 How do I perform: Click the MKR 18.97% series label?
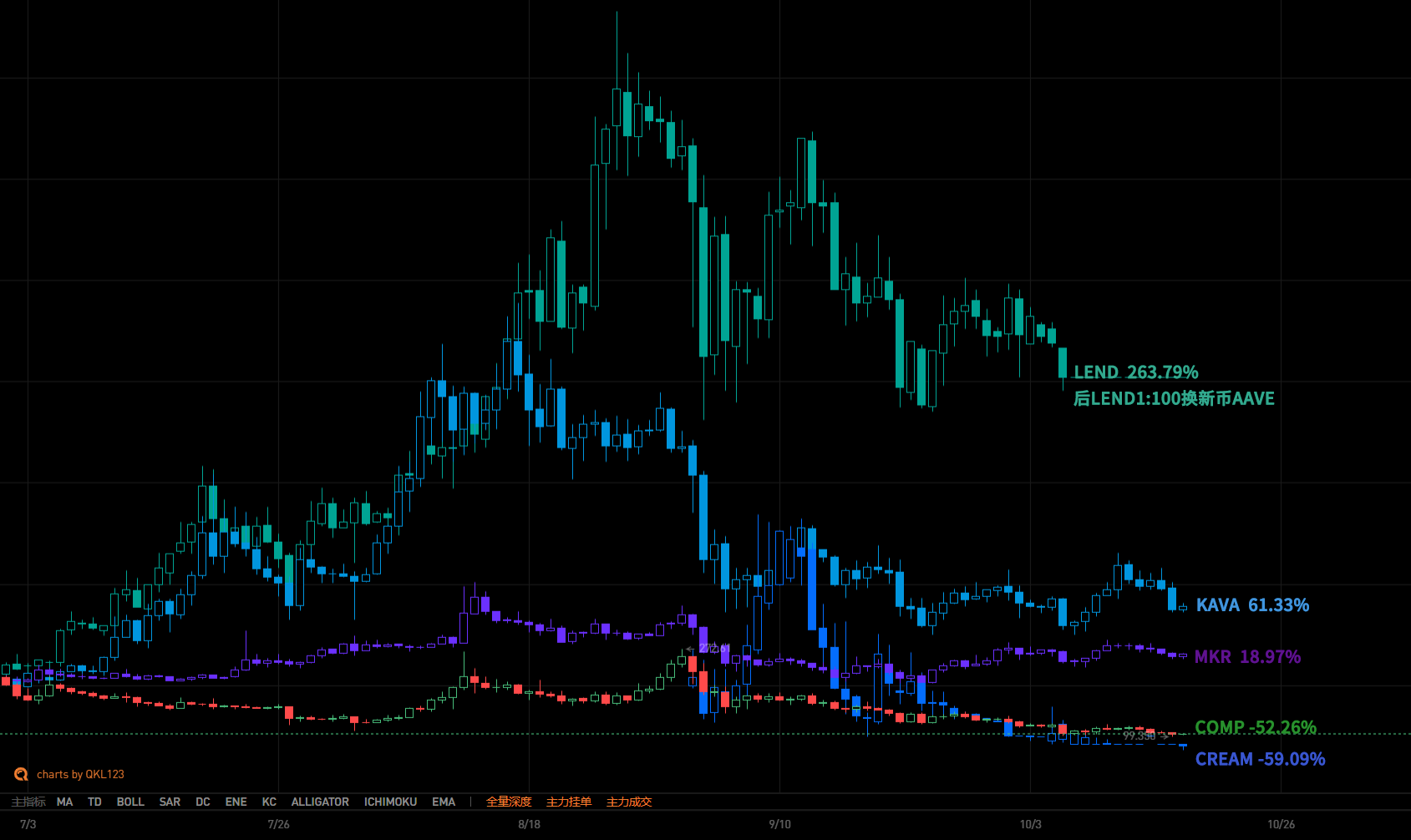tap(1247, 657)
